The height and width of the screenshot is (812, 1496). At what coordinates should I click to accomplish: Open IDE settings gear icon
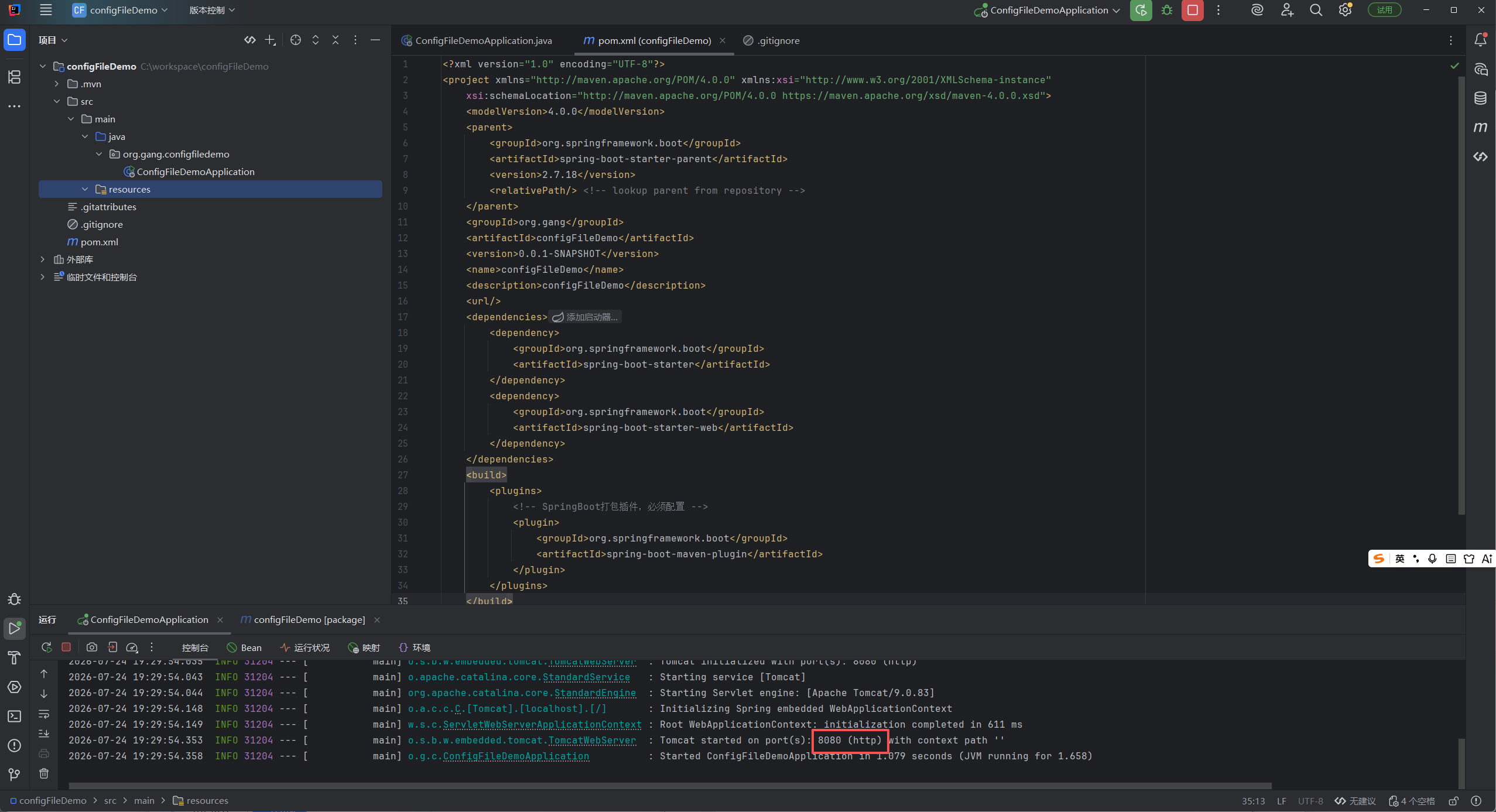click(x=1345, y=10)
